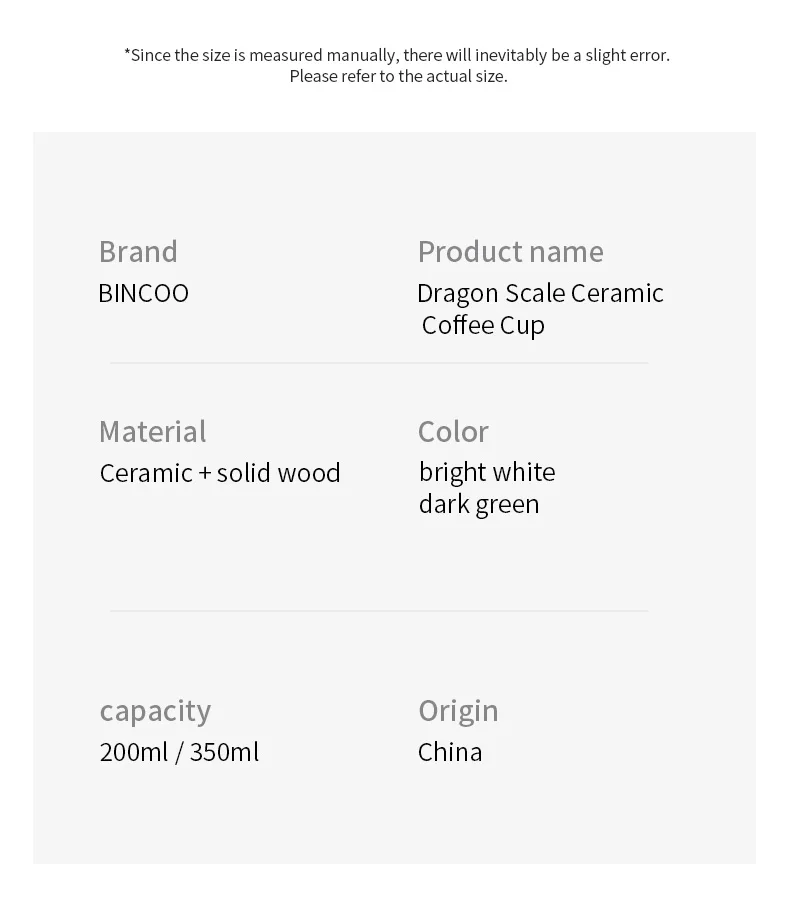Click the Coffee Cup text line
Screen dimensions: 790x917
[x=483, y=326]
